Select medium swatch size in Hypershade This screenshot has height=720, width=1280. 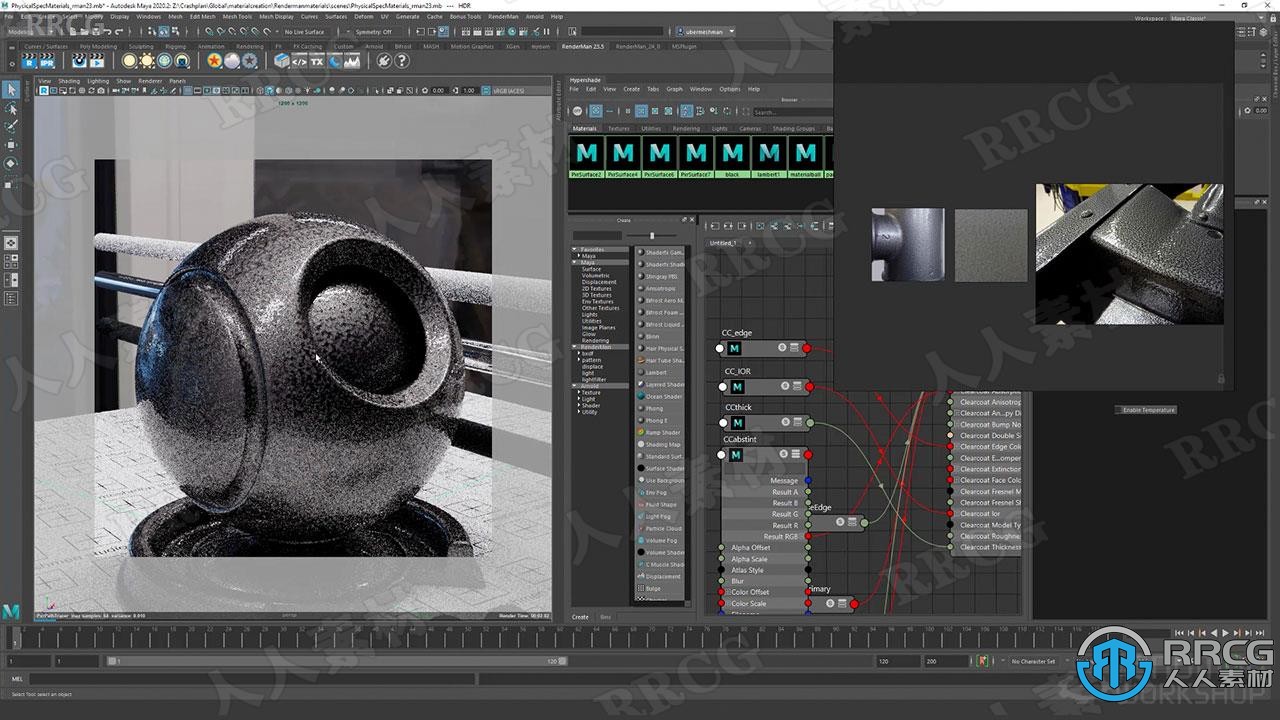coord(641,111)
